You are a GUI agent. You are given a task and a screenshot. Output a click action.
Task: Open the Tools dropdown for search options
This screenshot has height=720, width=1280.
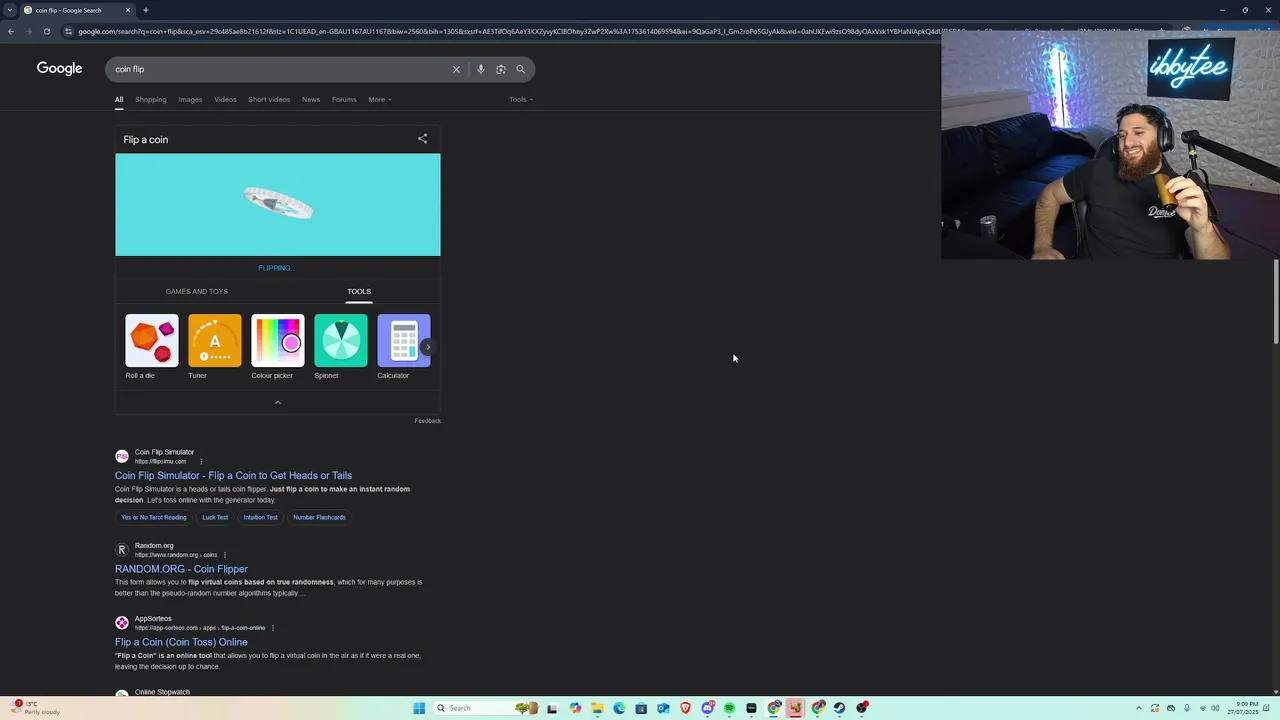pos(521,99)
